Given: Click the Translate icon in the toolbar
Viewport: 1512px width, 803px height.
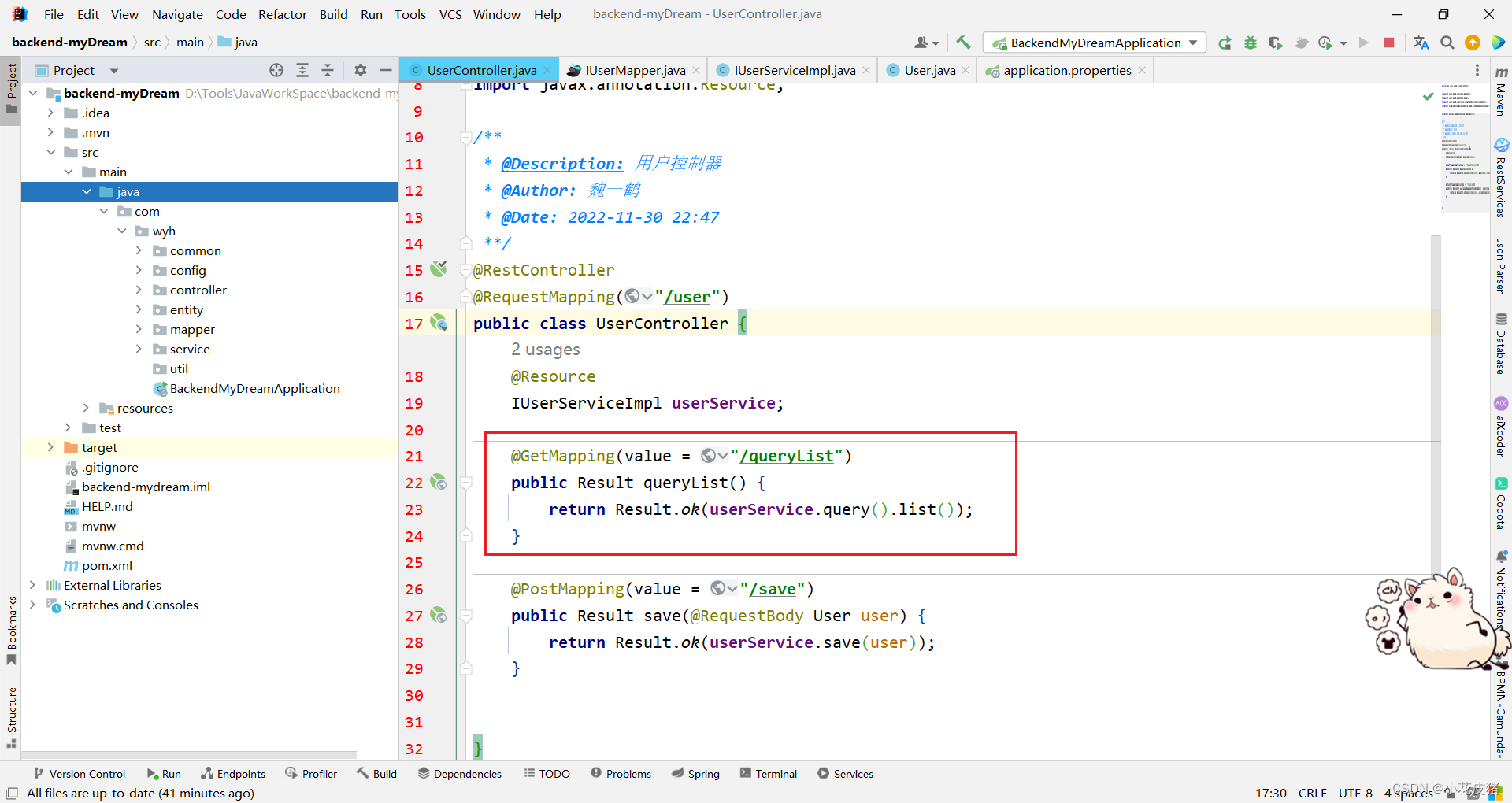Looking at the screenshot, I should click(1421, 43).
